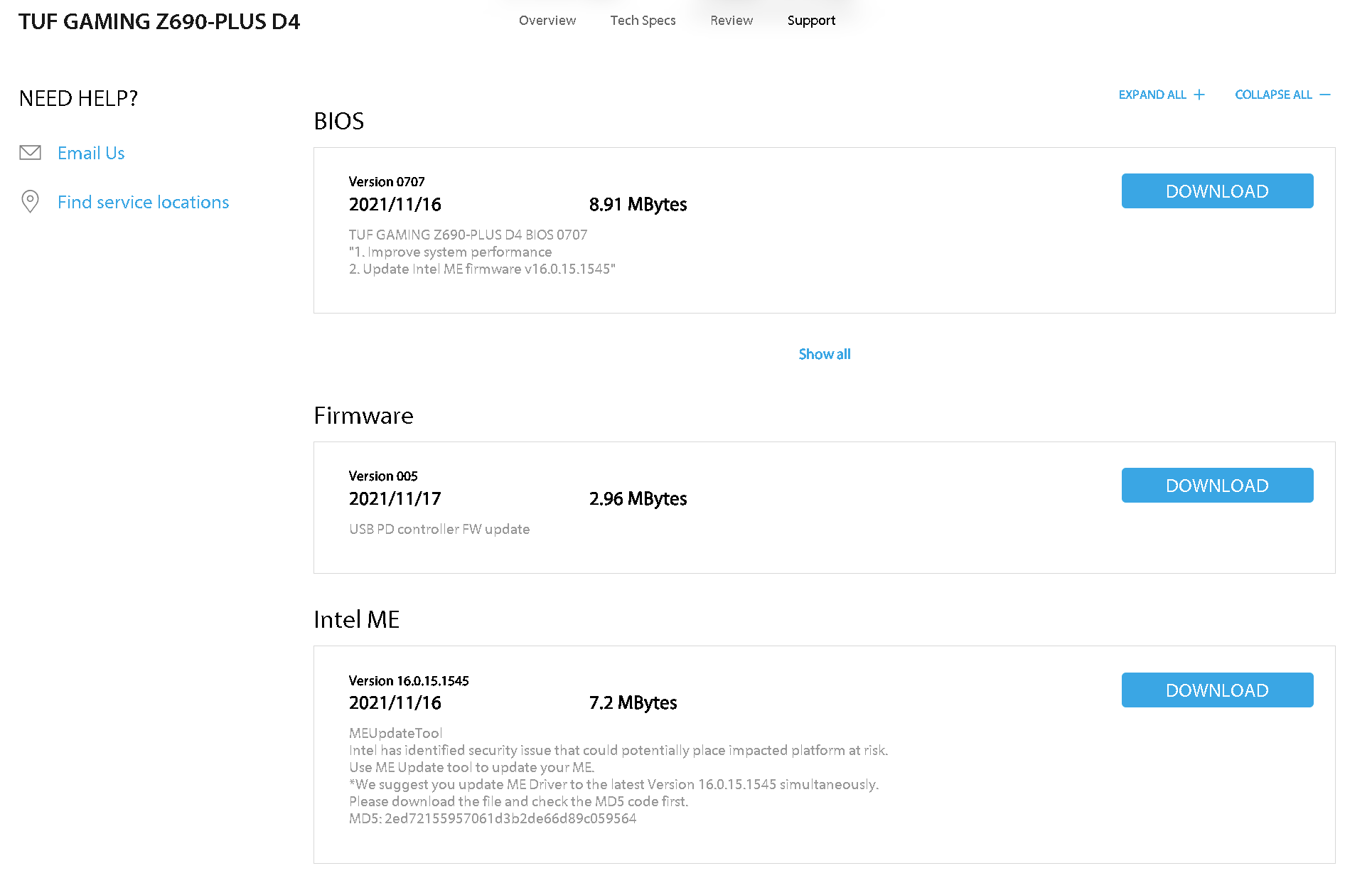This screenshot has height=883, width=1372.
Task: Click the Firmware section heading
Action: pos(363,415)
